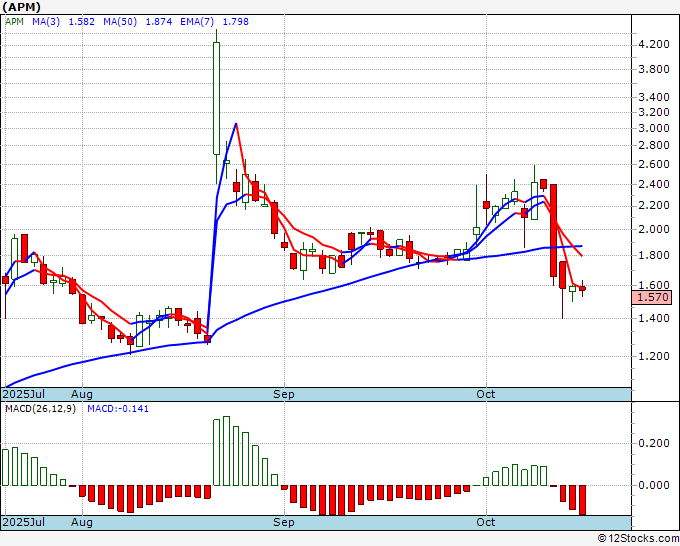This screenshot has width=680, height=546.
Task: Click Oct on the MACD timeline
Action: coord(485,522)
